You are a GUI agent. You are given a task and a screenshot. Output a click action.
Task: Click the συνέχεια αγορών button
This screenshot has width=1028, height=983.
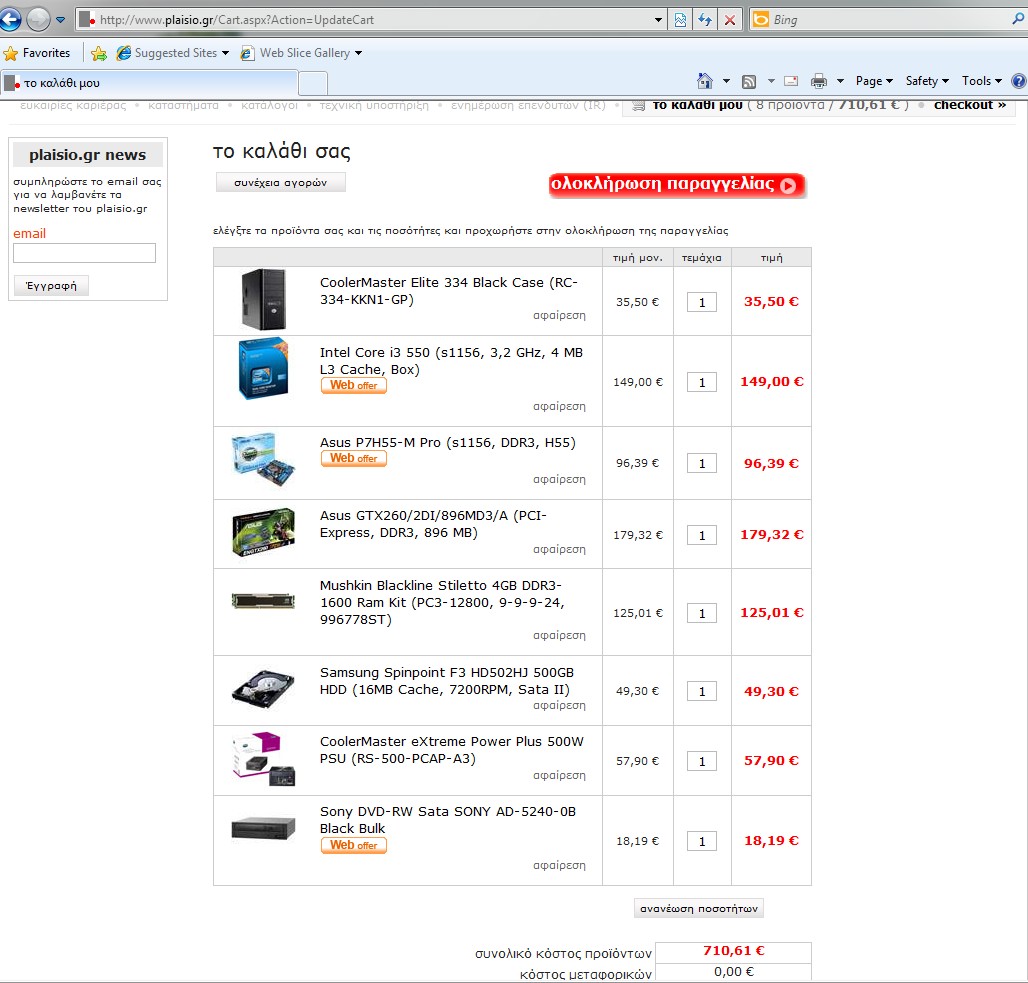tap(281, 182)
